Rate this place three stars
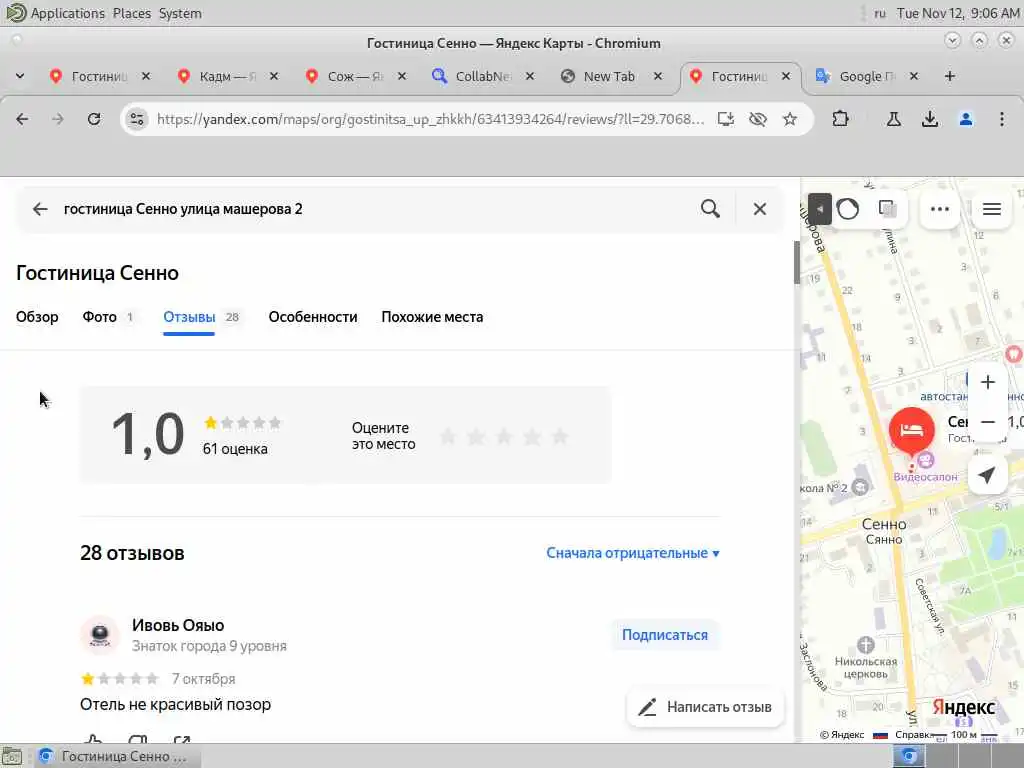 click(x=504, y=436)
